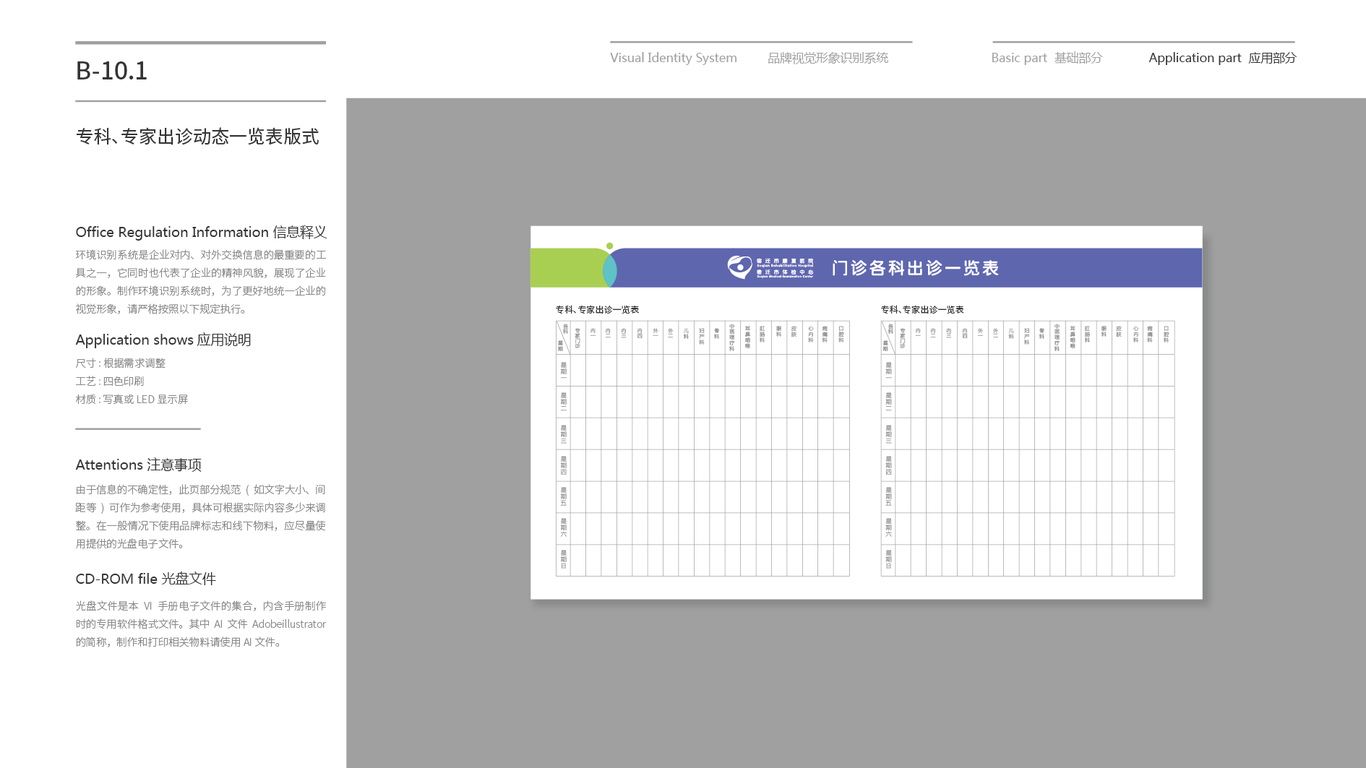Viewport: 1366px width, 768px height.
Task: Select the 尺寸:根据需求调整 line
Action: [x=120, y=363]
